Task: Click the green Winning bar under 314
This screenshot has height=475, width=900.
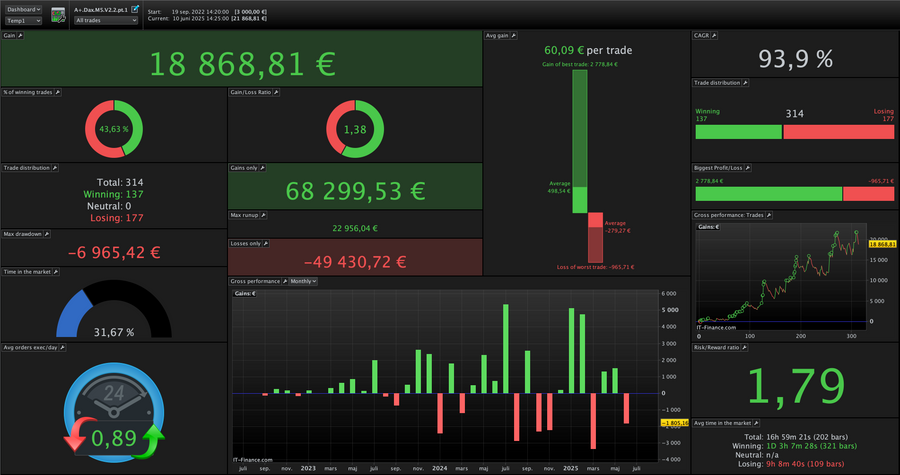Action: [739, 132]
